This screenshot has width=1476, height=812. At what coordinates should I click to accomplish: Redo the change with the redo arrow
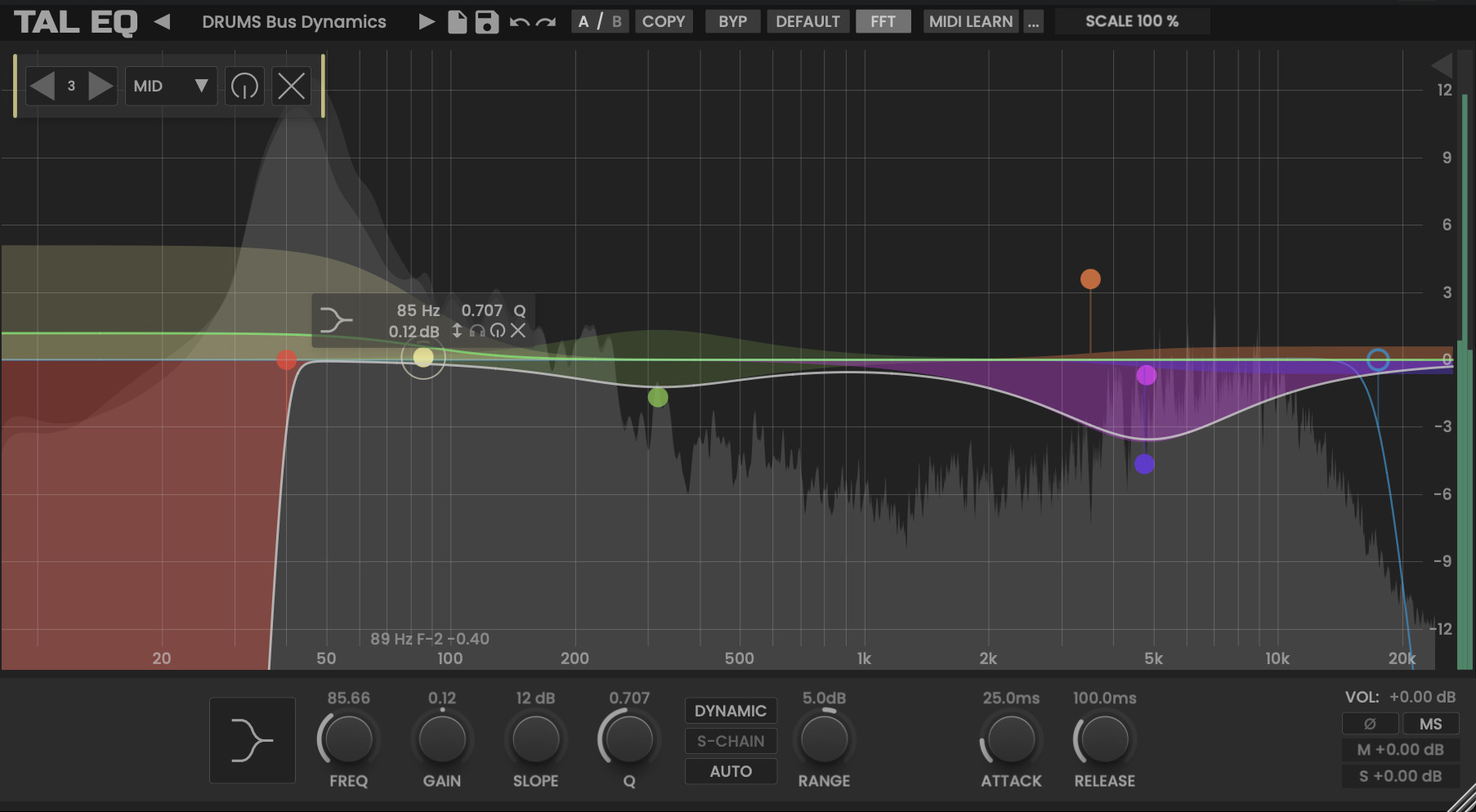[x=546, y=22]
